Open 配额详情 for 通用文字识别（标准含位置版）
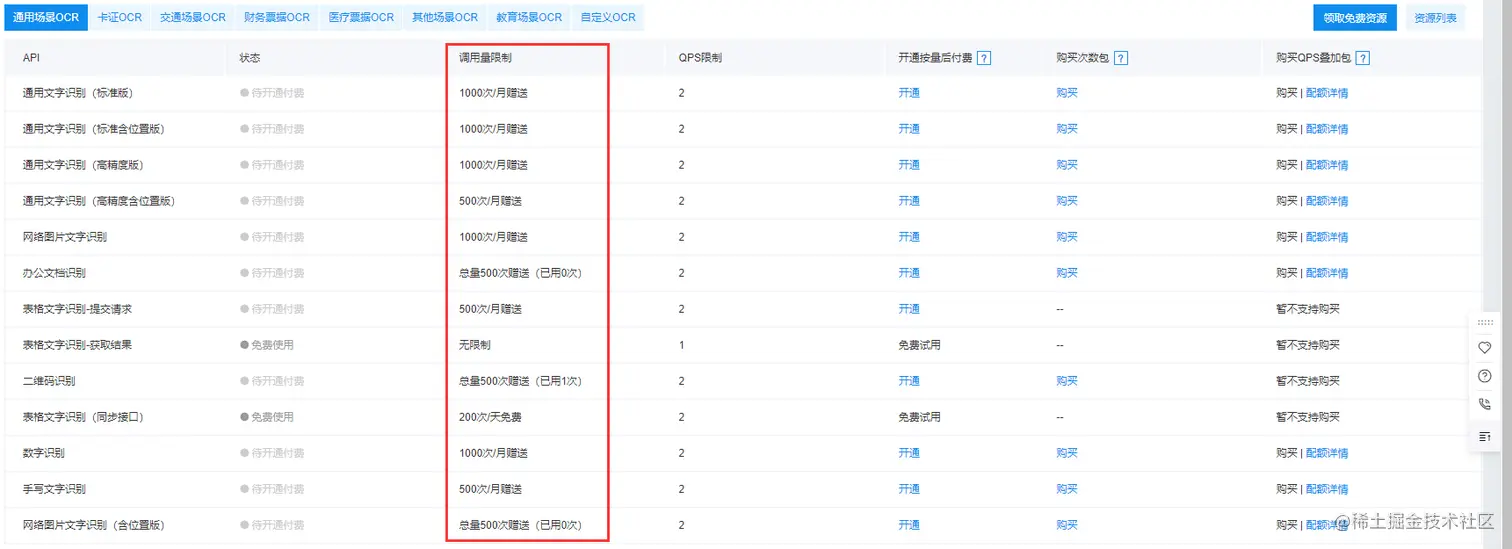This screenshot has width=1512, height=549. 1327,129
